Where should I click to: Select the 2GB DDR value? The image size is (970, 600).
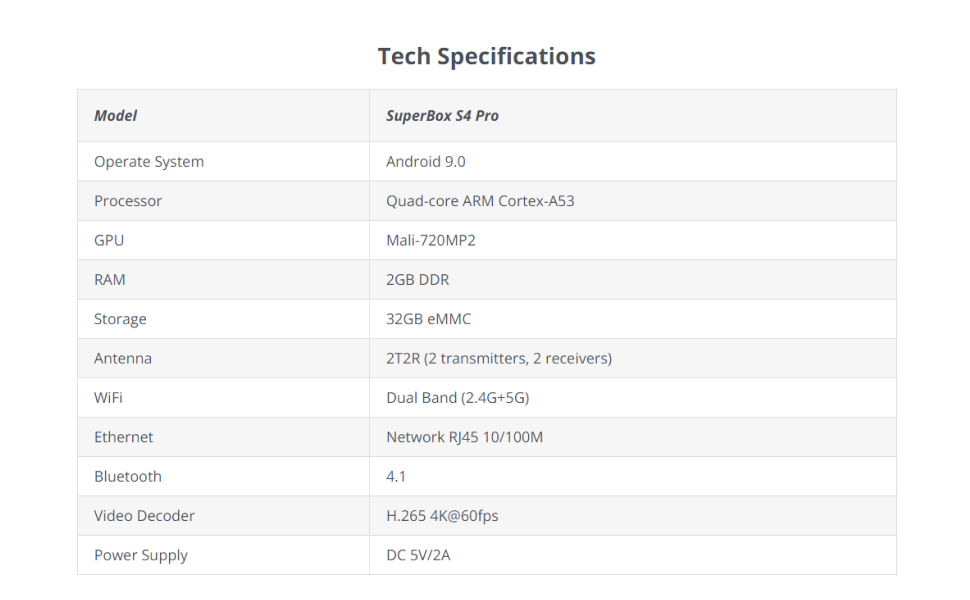point(418,280)
